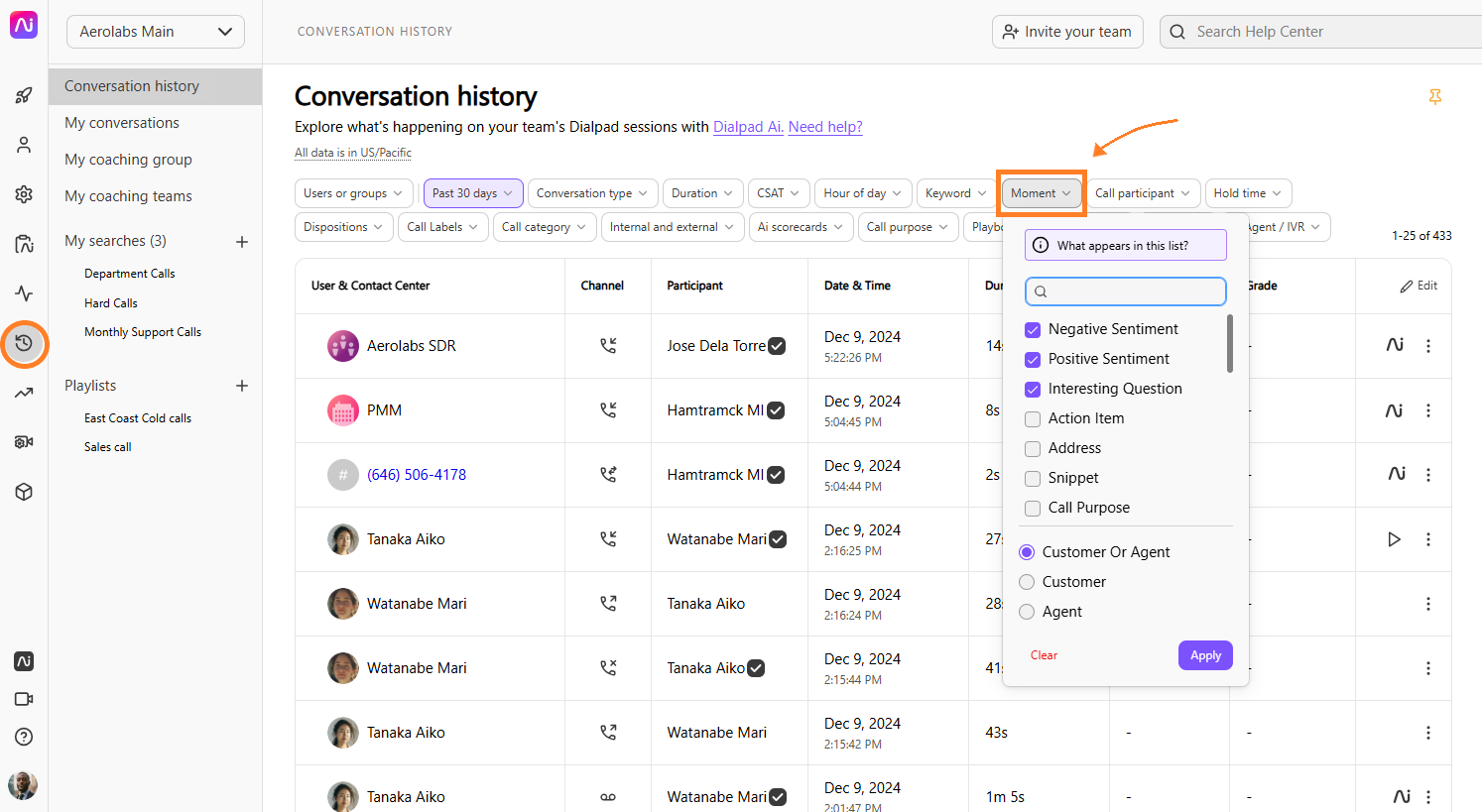Open Ai recap icon for PMM row

(1395, 409)
